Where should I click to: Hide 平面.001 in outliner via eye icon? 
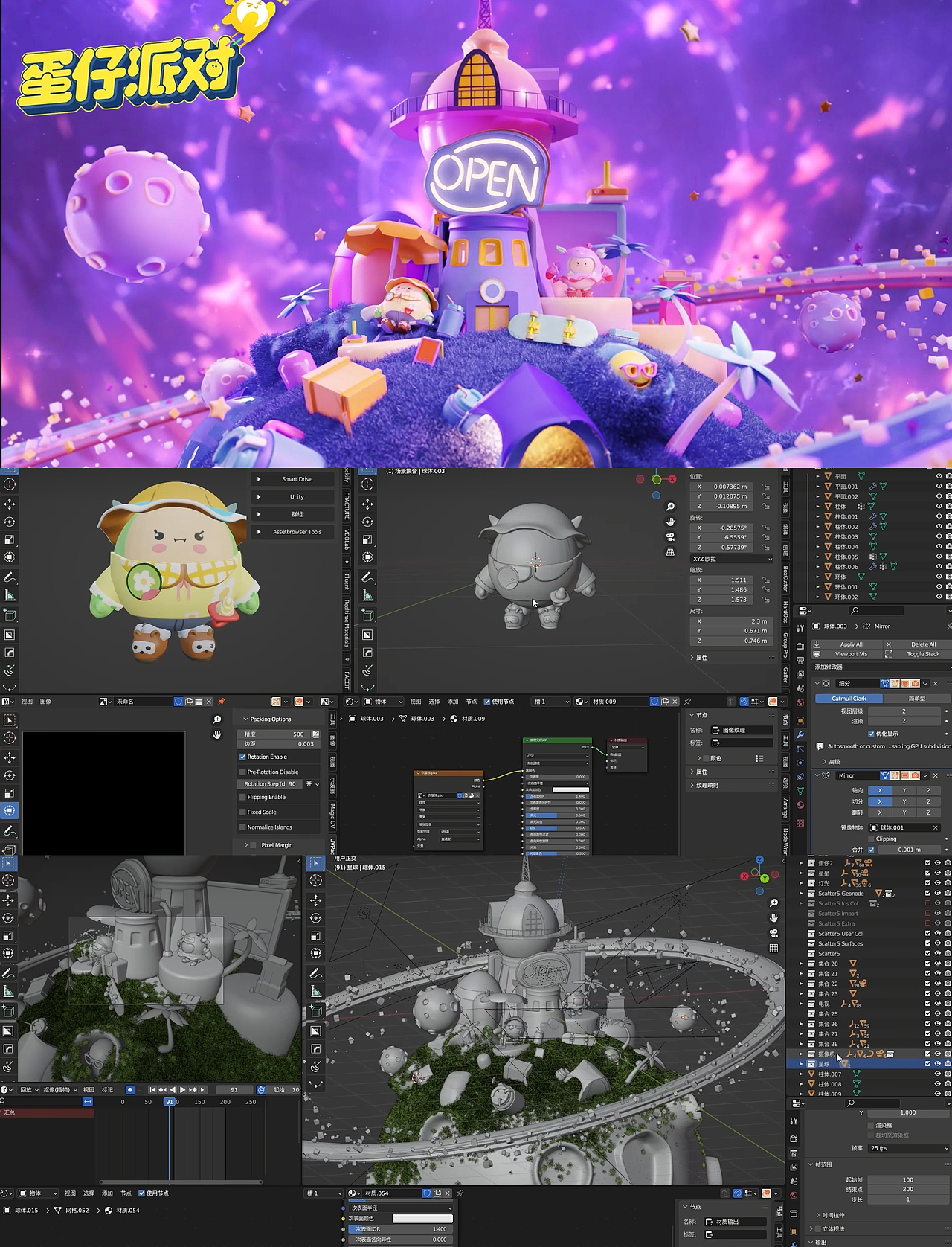point(939,486)
